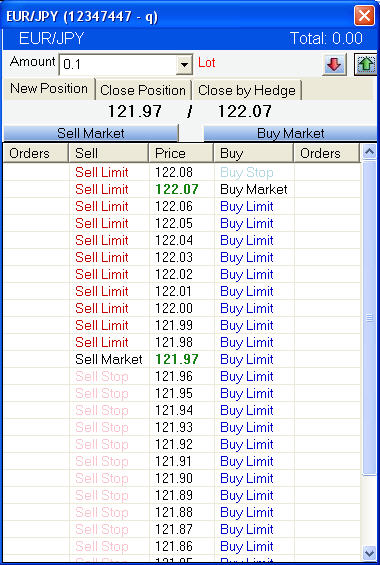Place Sell Limit at 122.01
The width and height of the screenshot is (380, 565).
[102, 291]
